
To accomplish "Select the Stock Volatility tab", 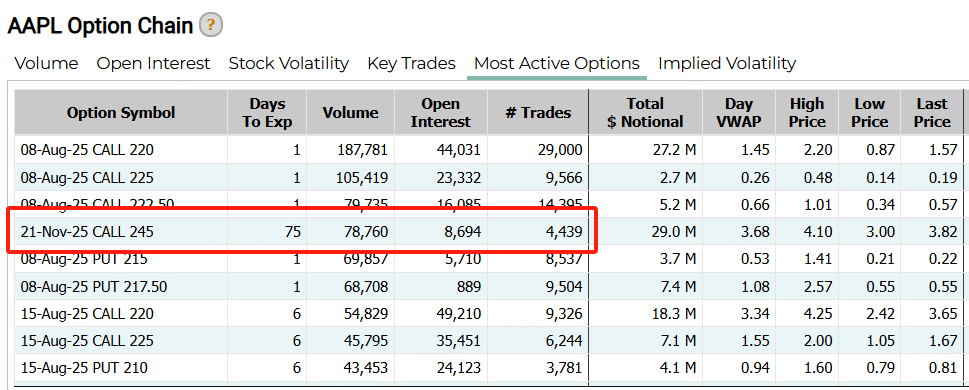I will pos(289,63).
